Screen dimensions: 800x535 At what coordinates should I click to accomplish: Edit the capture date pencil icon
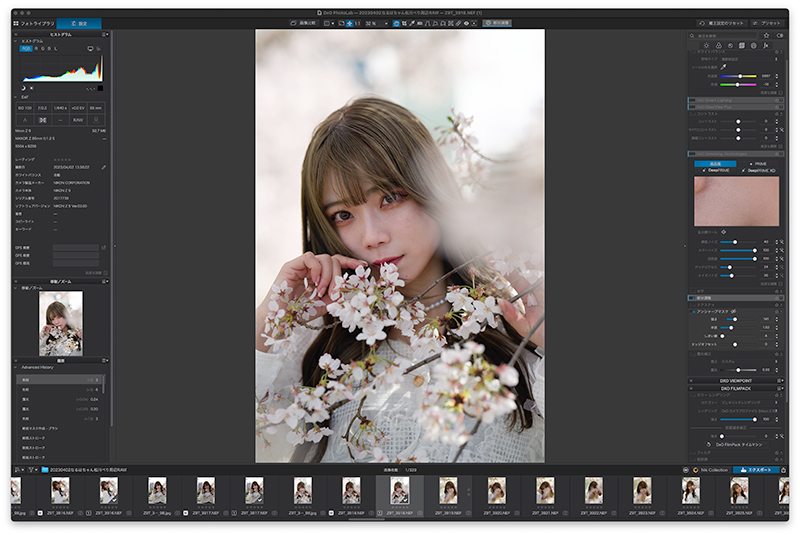coord(104,167)
